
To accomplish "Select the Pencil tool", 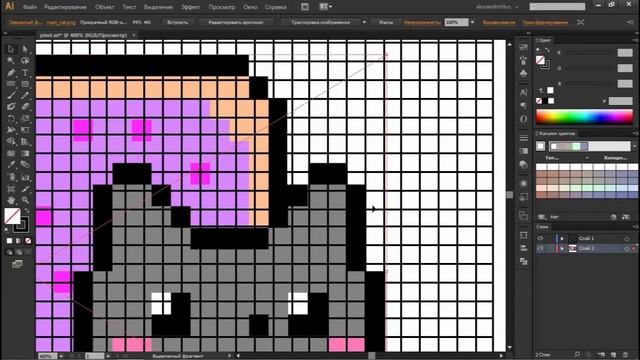I will (25, 96).
